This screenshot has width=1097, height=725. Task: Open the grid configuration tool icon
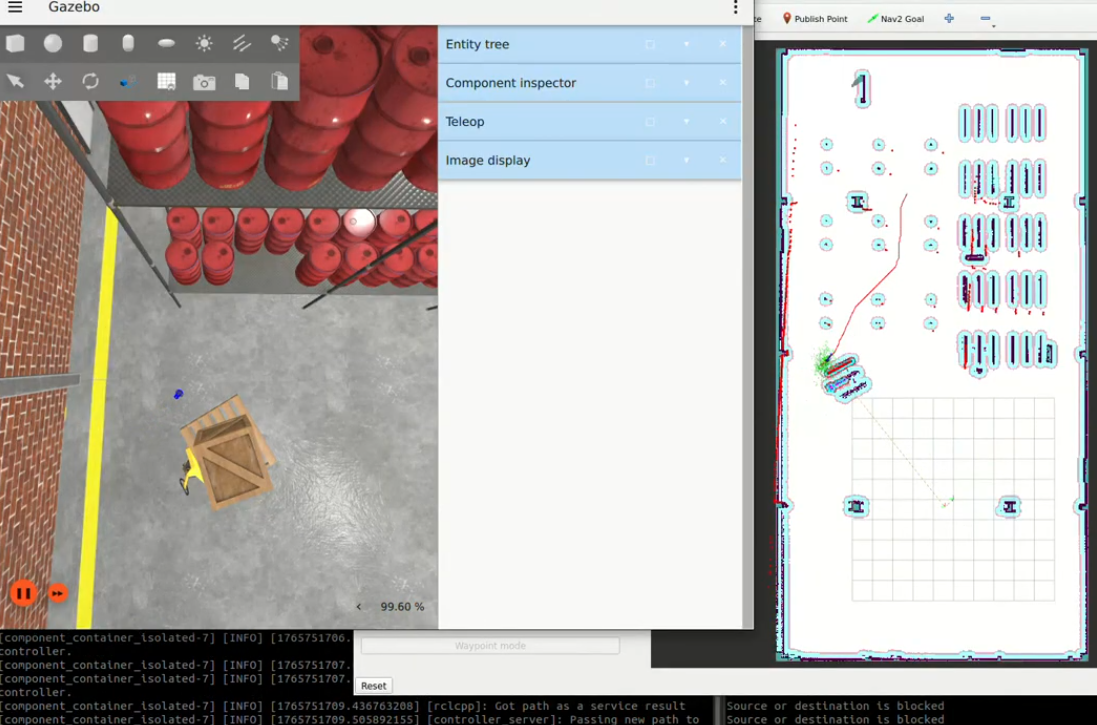pos(166,82)
